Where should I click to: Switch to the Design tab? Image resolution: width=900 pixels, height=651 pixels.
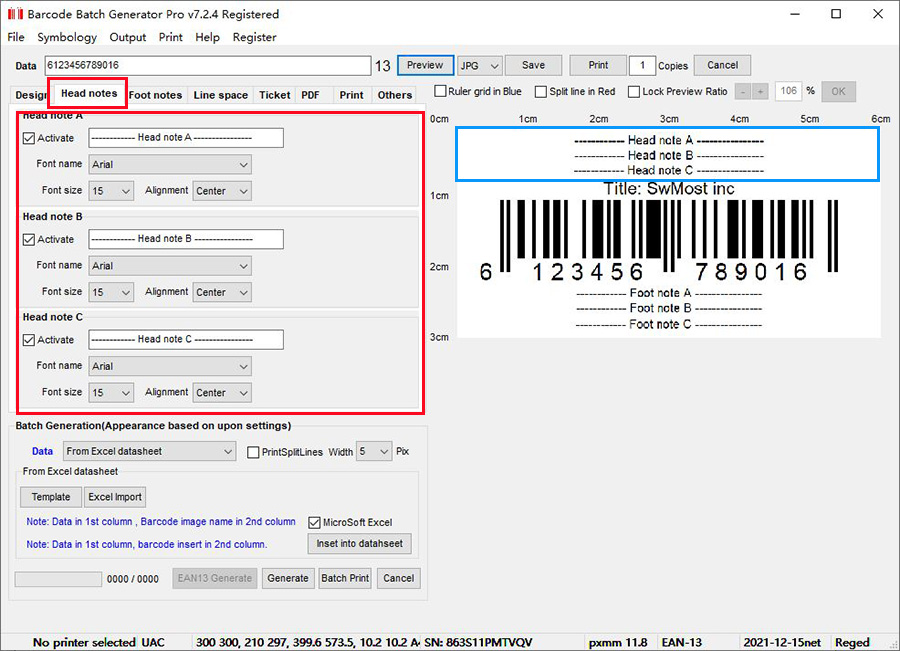30,95
